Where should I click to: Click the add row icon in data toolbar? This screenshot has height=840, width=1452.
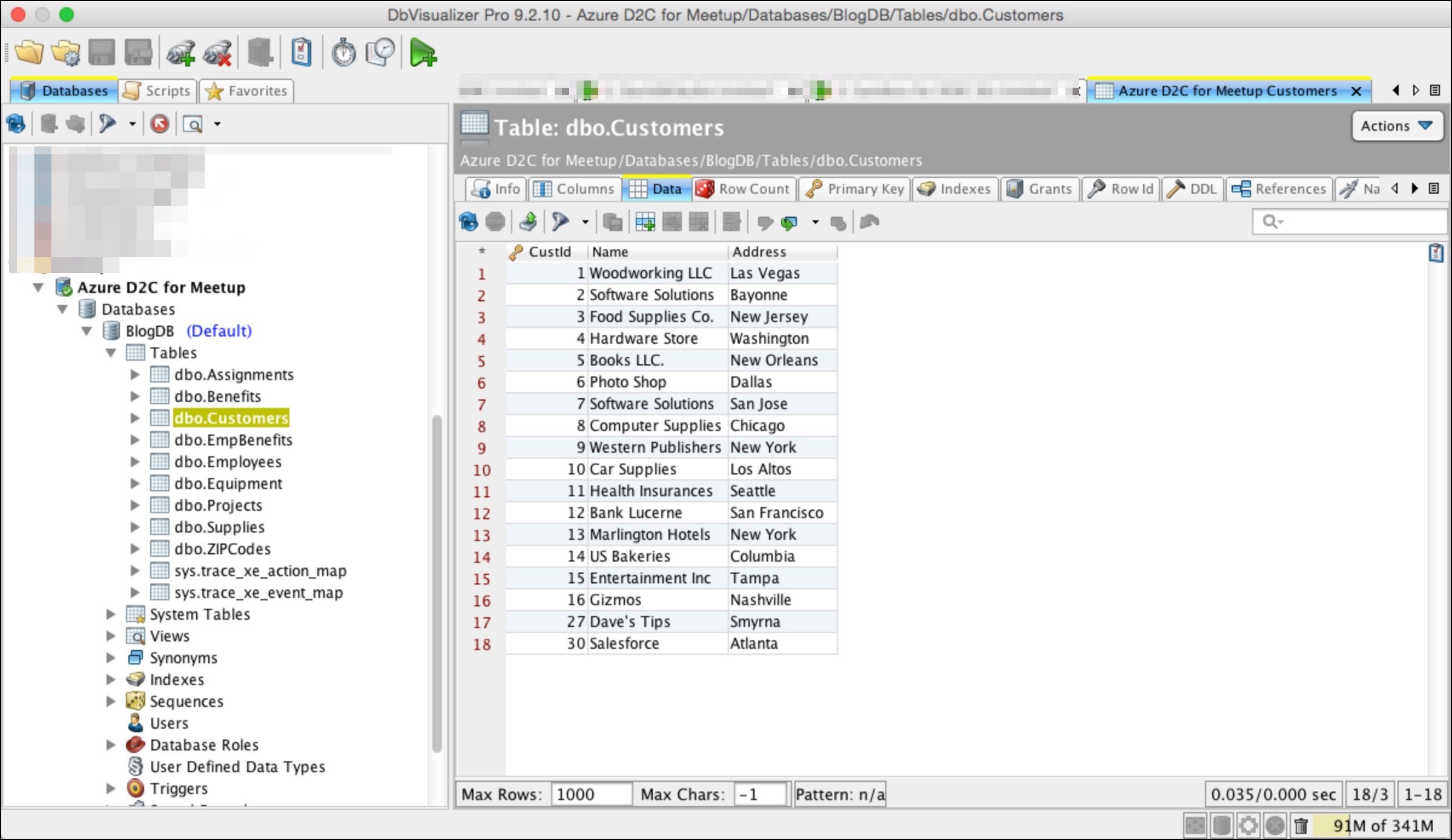click(645, 223)
